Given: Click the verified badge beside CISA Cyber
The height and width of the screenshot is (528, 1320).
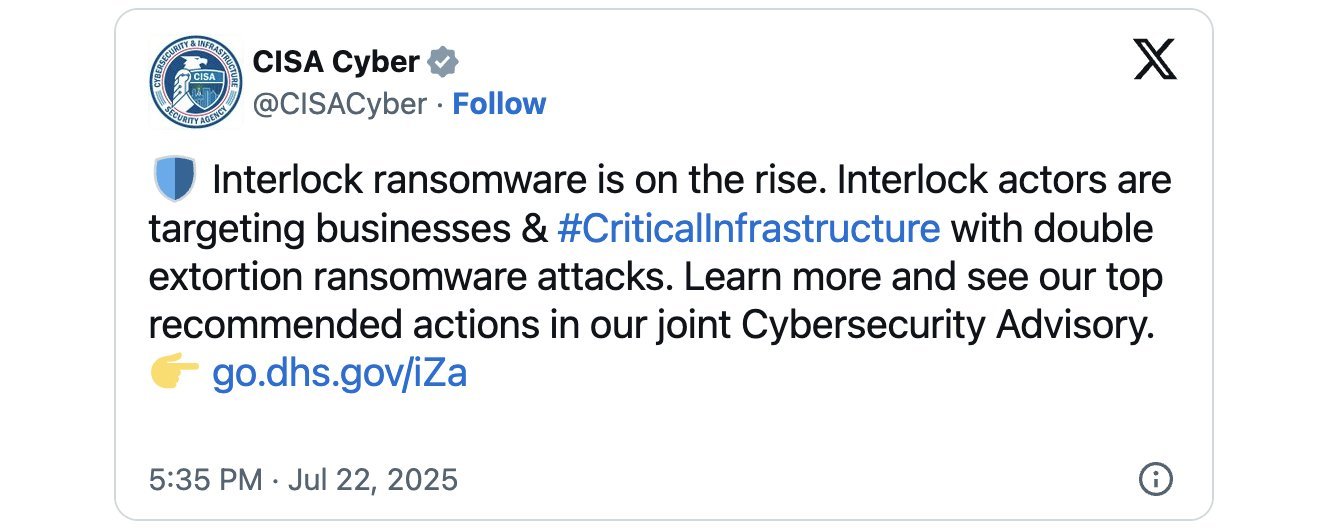Looking at the screenshot, I should (x=444, y=62).
